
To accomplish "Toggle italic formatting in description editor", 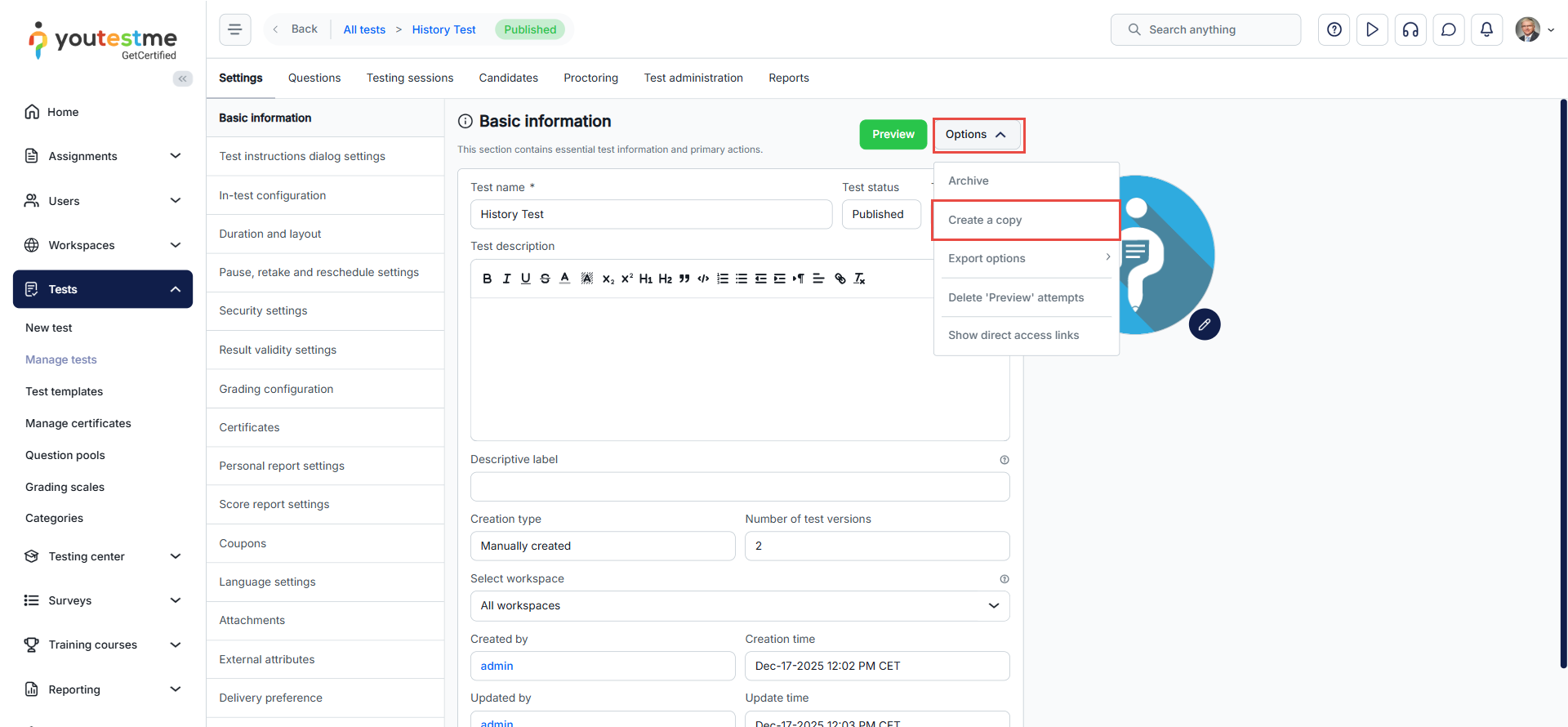I will [506, 279].
